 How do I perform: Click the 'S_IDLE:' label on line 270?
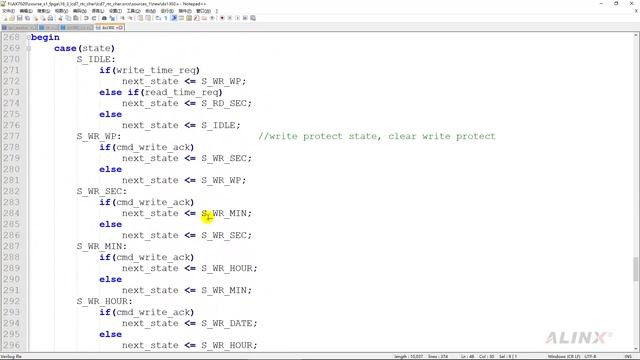(96, 59)
